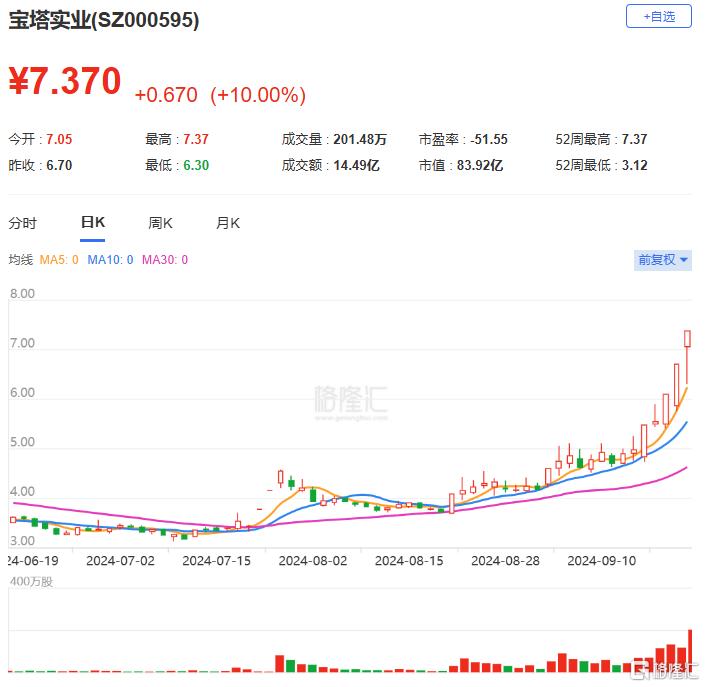Click the MA5: 0 indicator label
Image resolution: width=705 pixels, height=687 pixels.
tap(59, 260)
